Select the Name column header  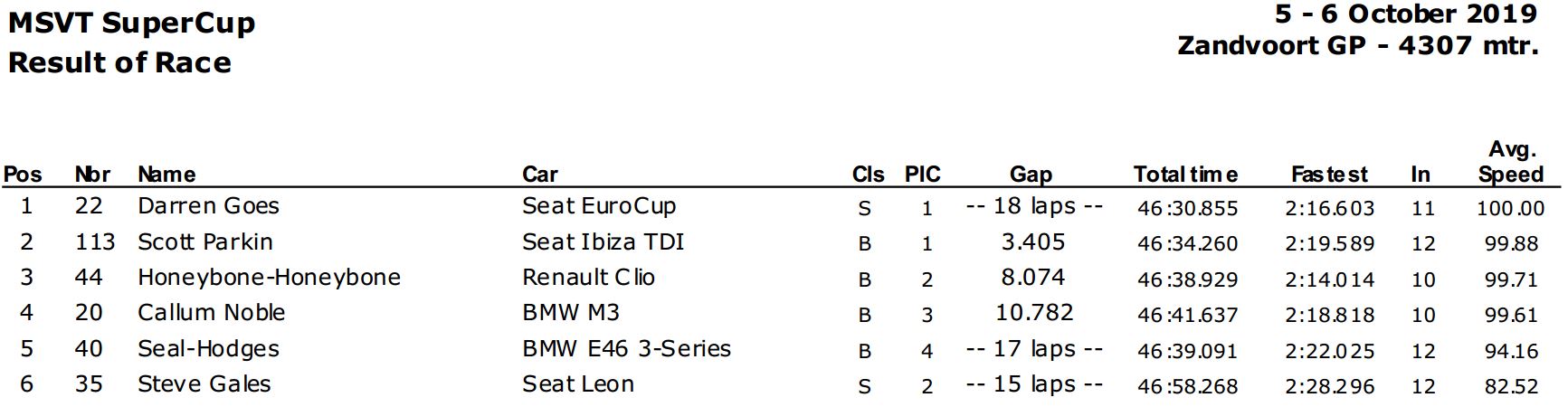[166, 175]
